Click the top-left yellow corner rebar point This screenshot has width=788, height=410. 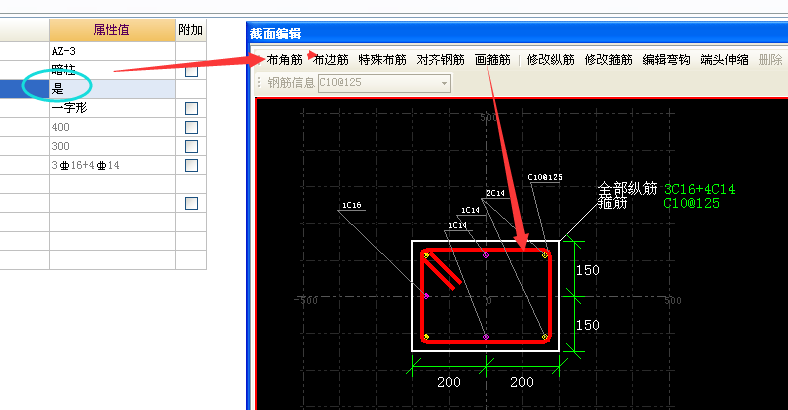[x=427, y=255]
